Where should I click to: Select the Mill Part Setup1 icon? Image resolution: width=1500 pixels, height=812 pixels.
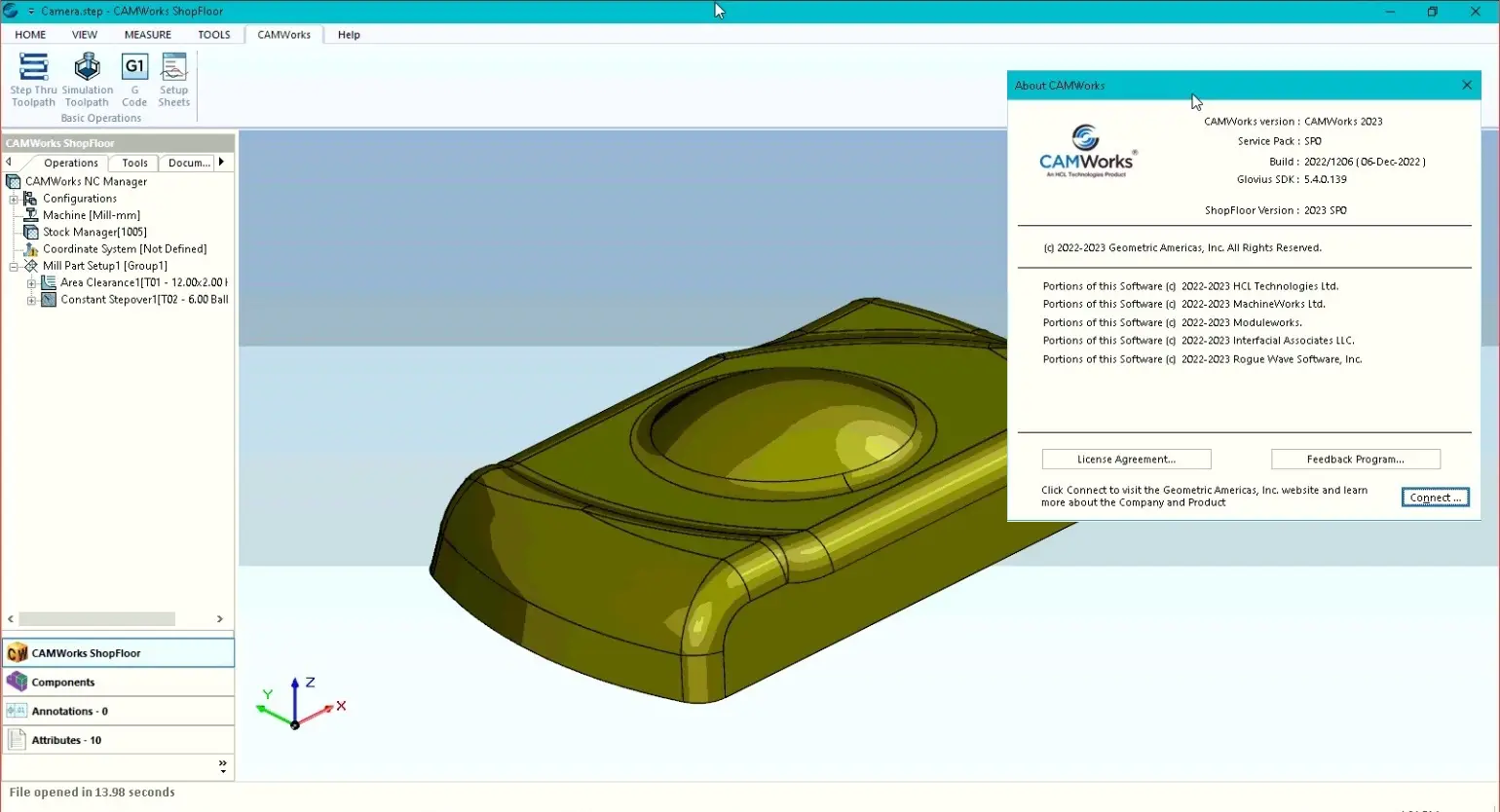(31, 266)
